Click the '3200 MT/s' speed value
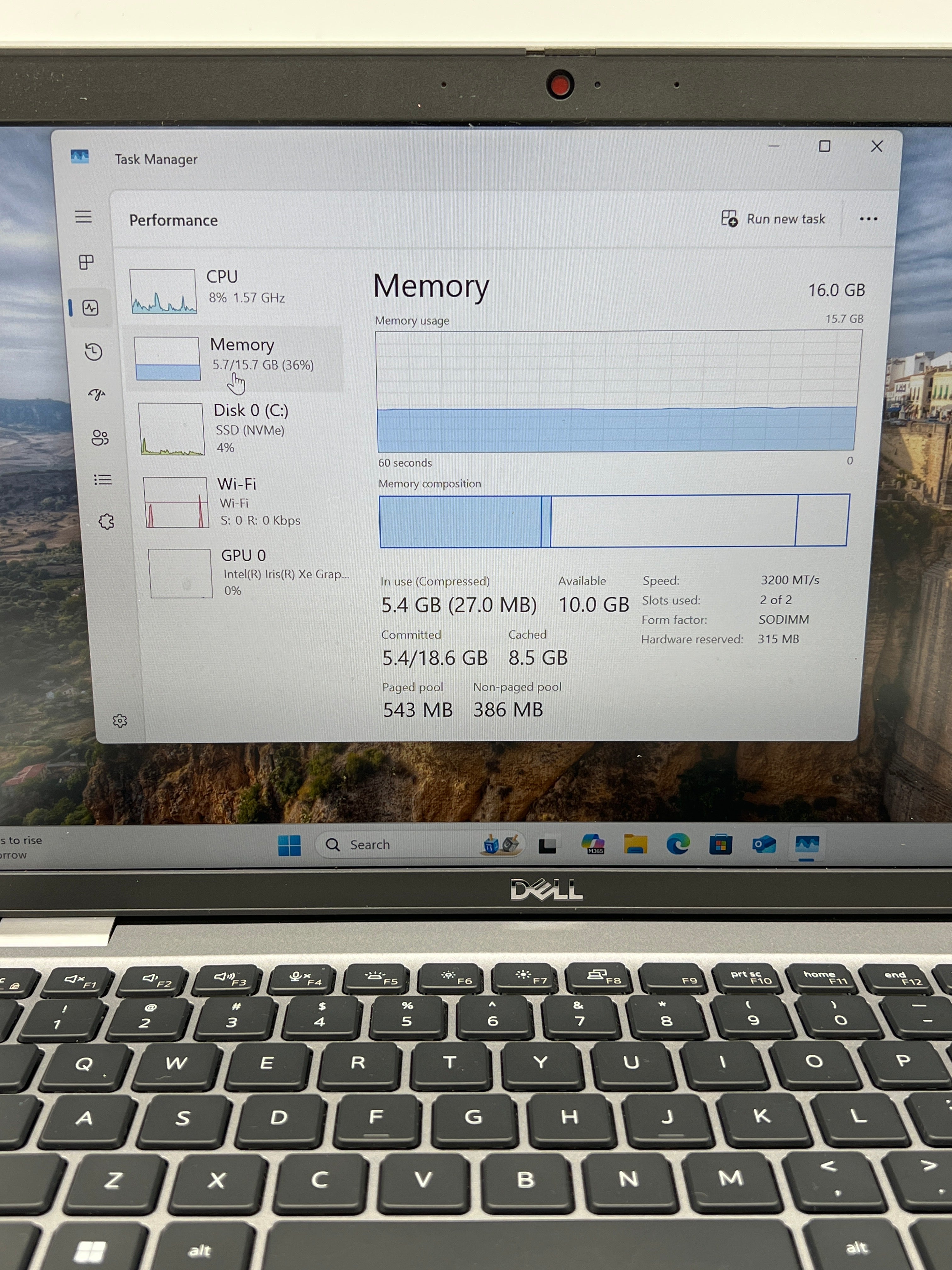 790,580
